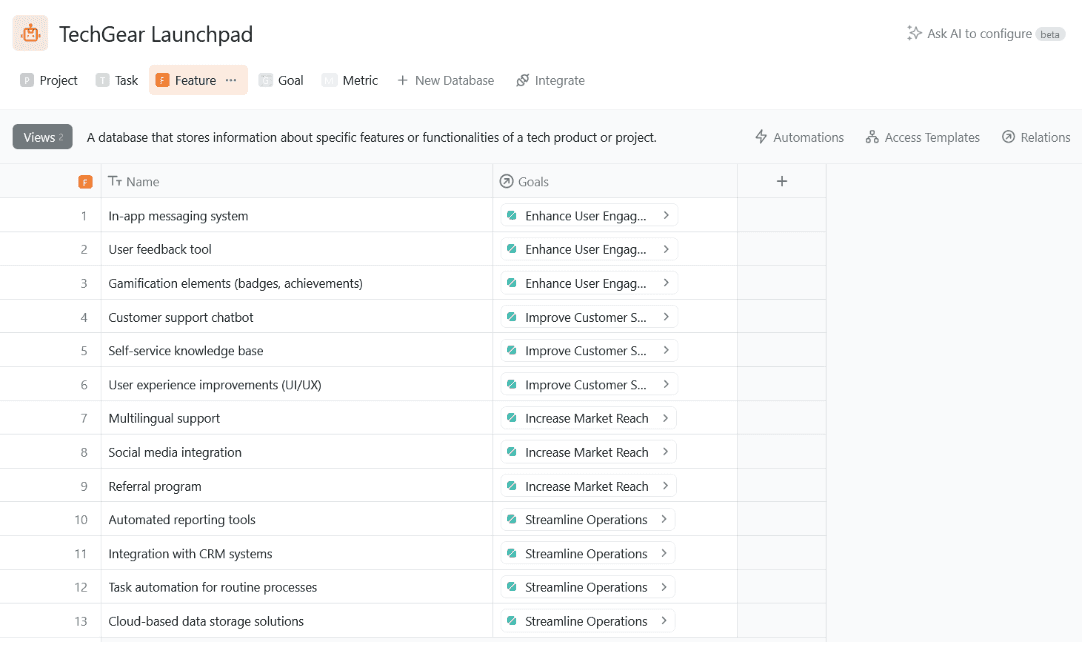Click the Relations arrow icon
The width and height of the screenshot is (1088, 652).
tap(1008, 137)
